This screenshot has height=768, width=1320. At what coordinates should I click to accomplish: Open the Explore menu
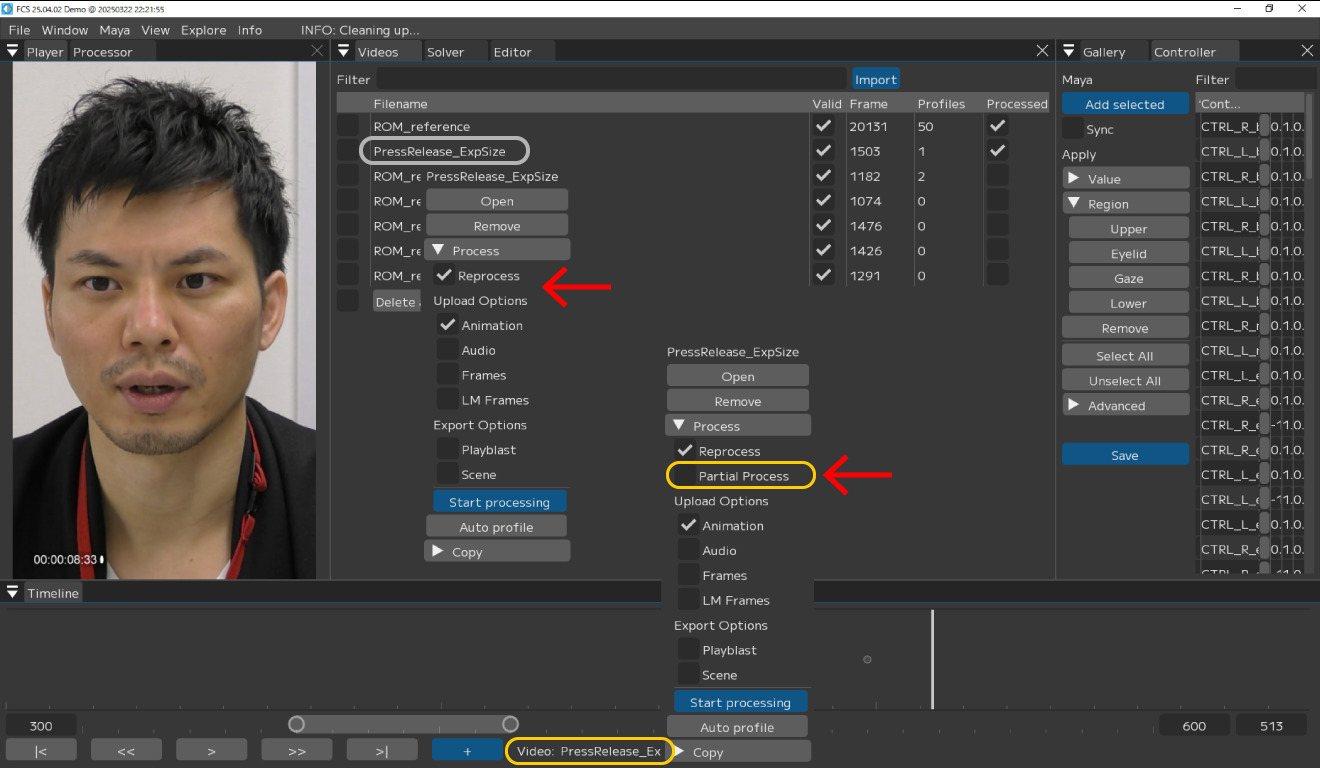click(x=203, y=30)
